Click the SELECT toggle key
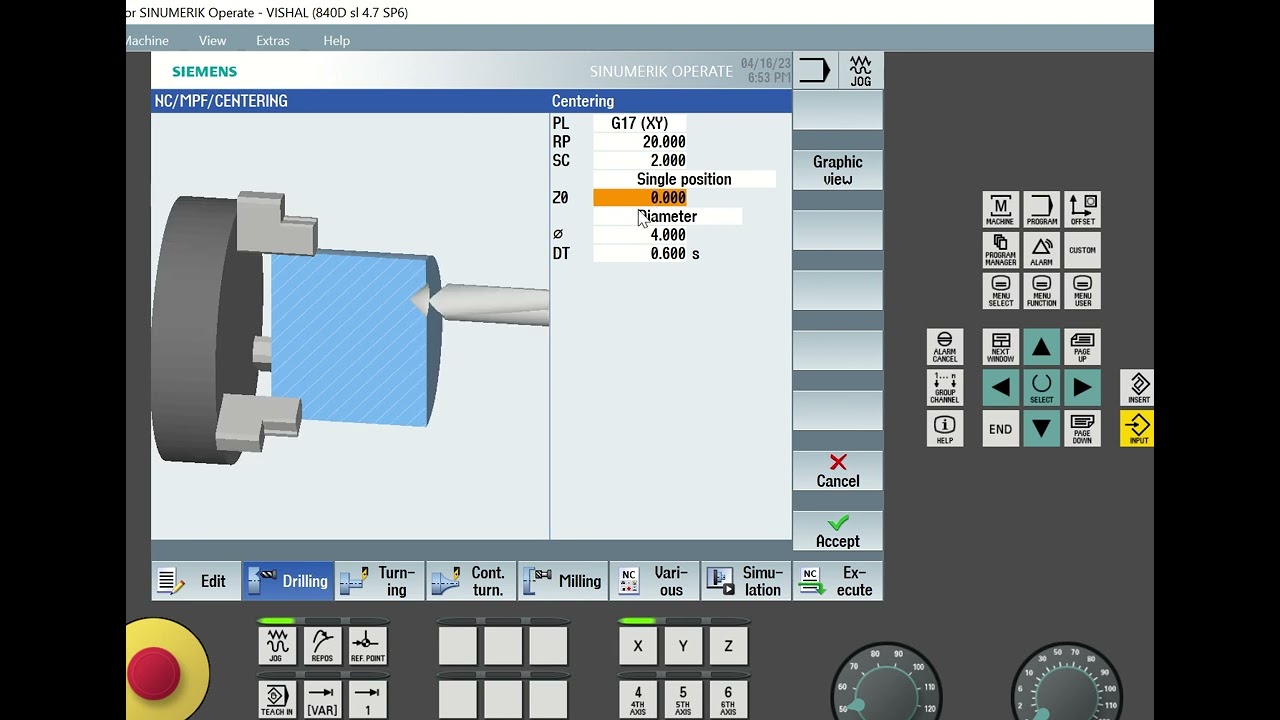Screen dimensions: 1280x720 tap(1041, 388)
